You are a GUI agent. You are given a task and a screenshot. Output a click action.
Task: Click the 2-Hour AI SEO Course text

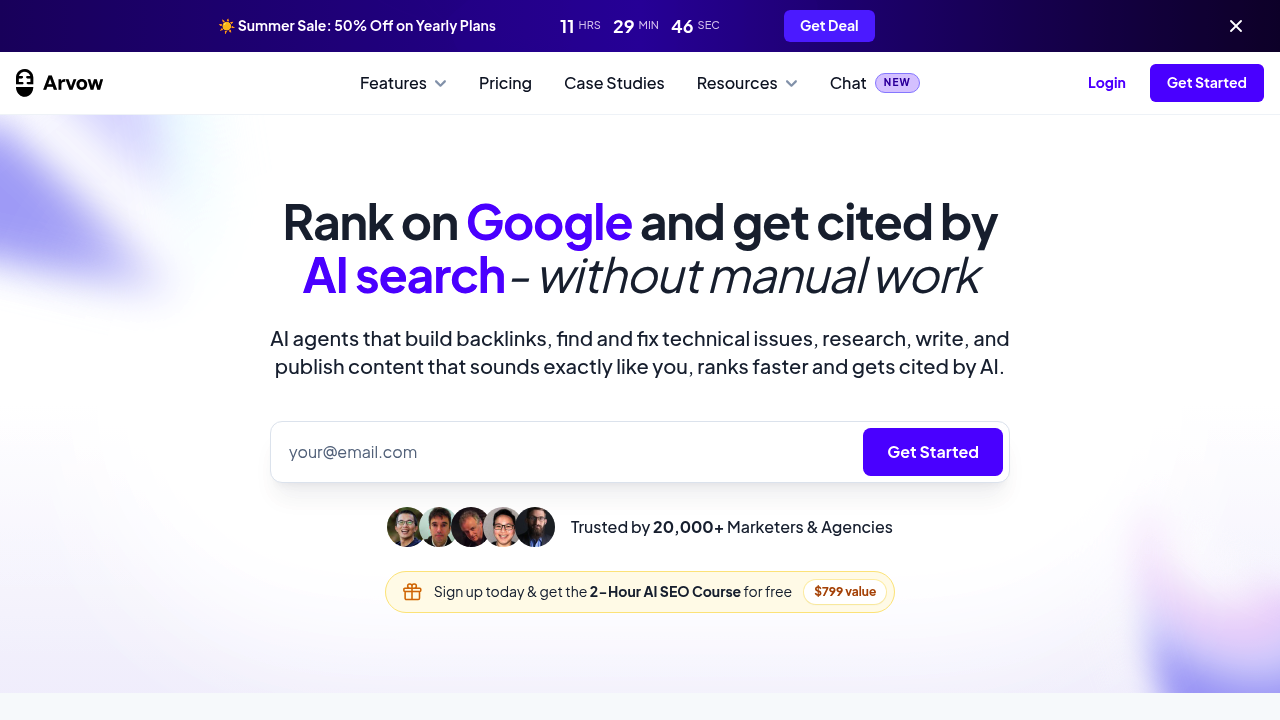(665, 592)
